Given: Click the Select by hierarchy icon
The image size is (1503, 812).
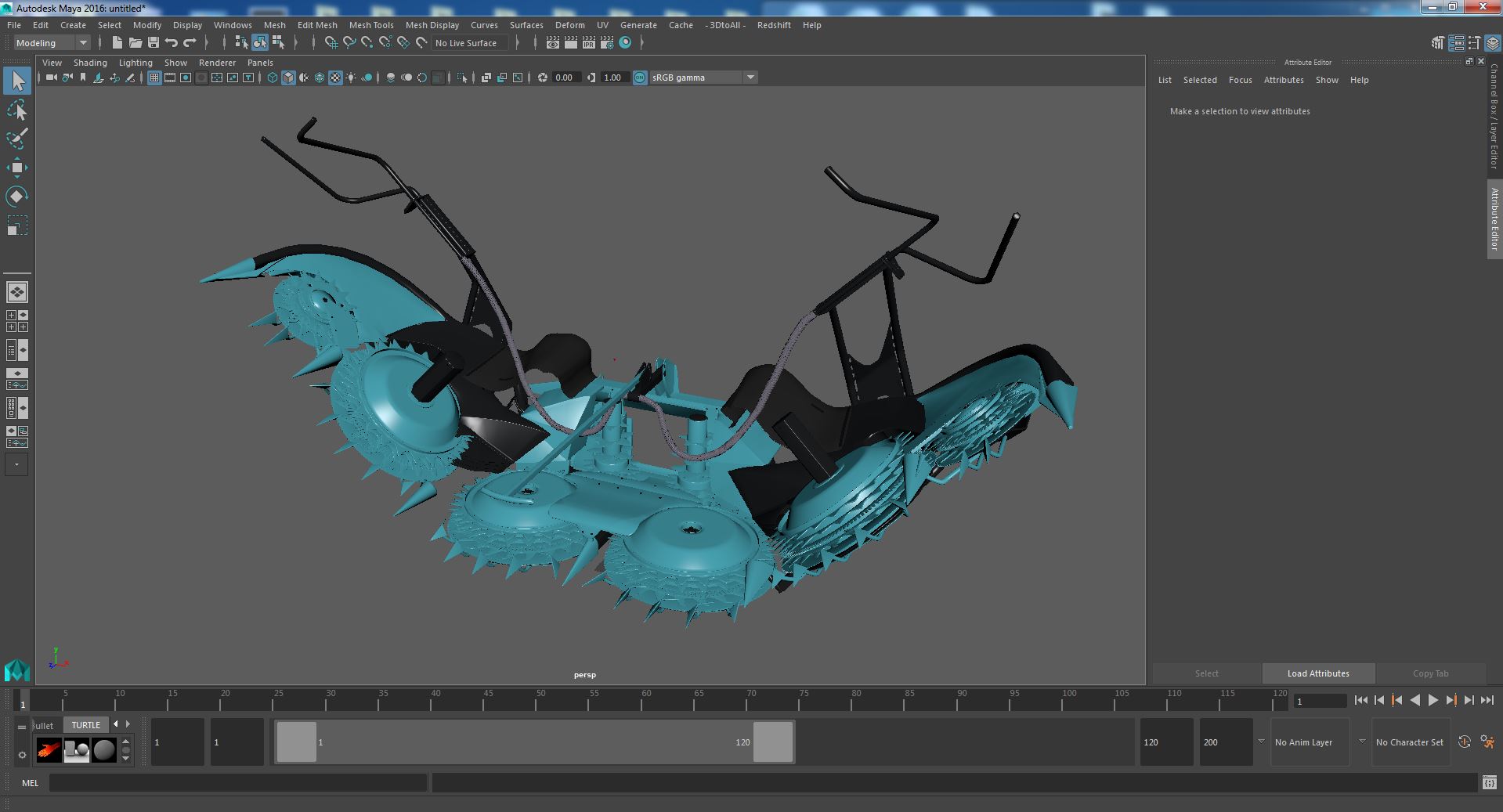Looking at the screenshot, I should click(242, 42).
